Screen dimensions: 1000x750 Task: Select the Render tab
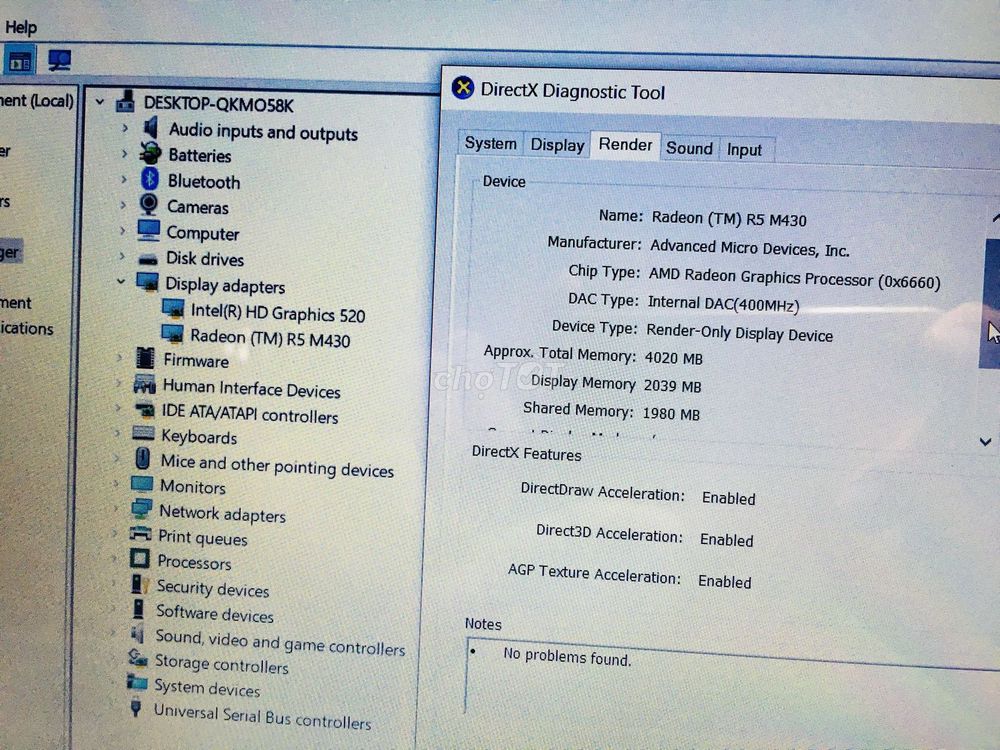click(625, 145)
